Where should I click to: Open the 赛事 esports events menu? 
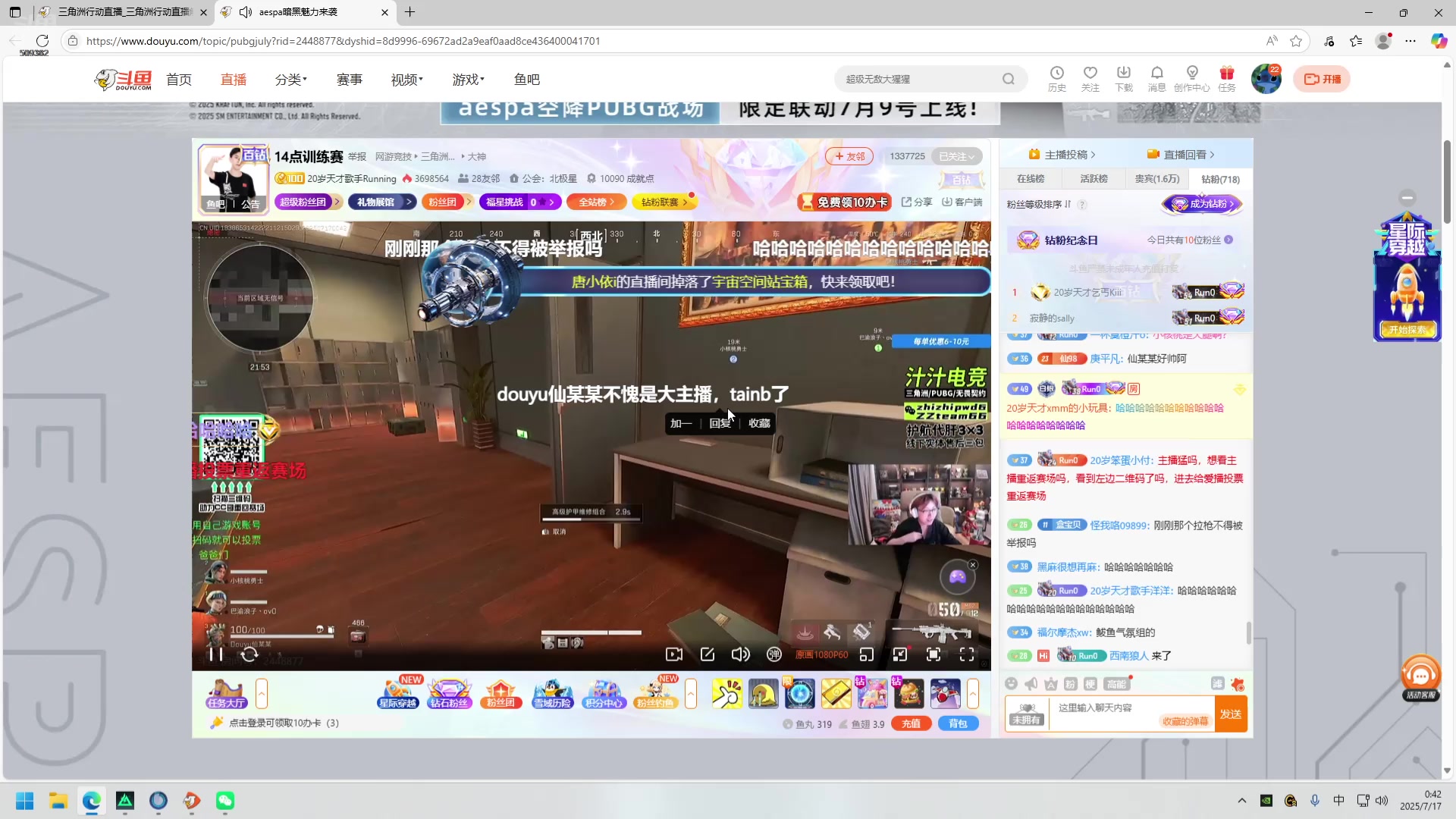point(350,80)
